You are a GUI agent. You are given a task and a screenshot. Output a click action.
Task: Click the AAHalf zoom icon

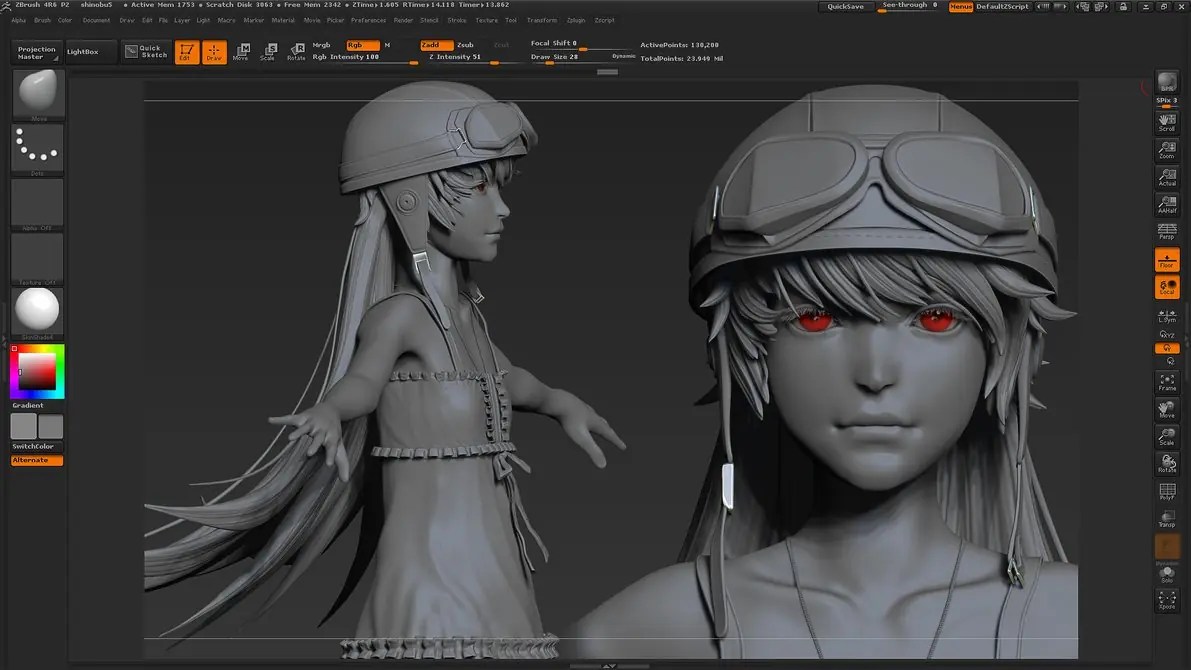1167,204
